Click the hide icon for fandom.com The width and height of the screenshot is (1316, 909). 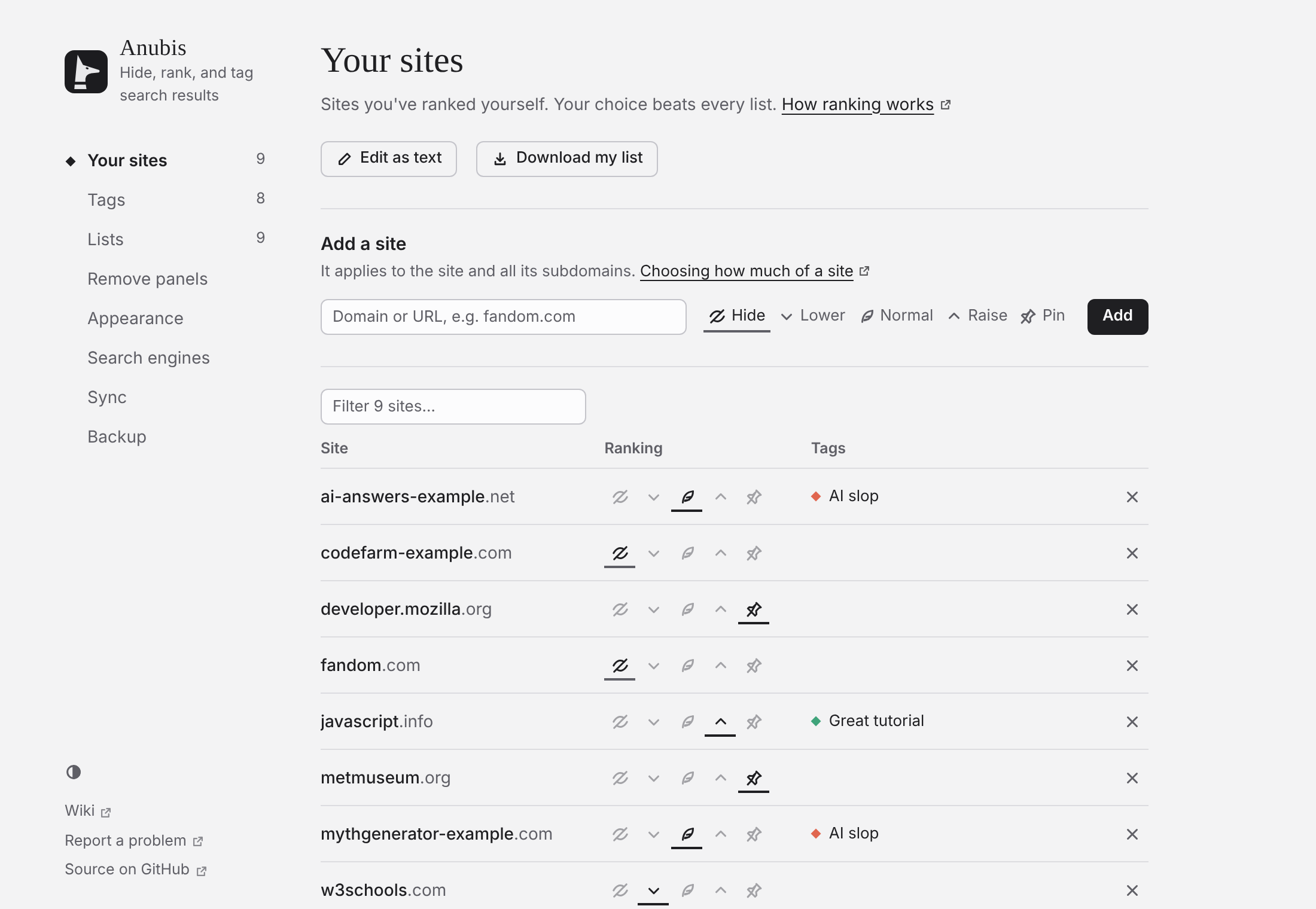[x=620, y=666]
